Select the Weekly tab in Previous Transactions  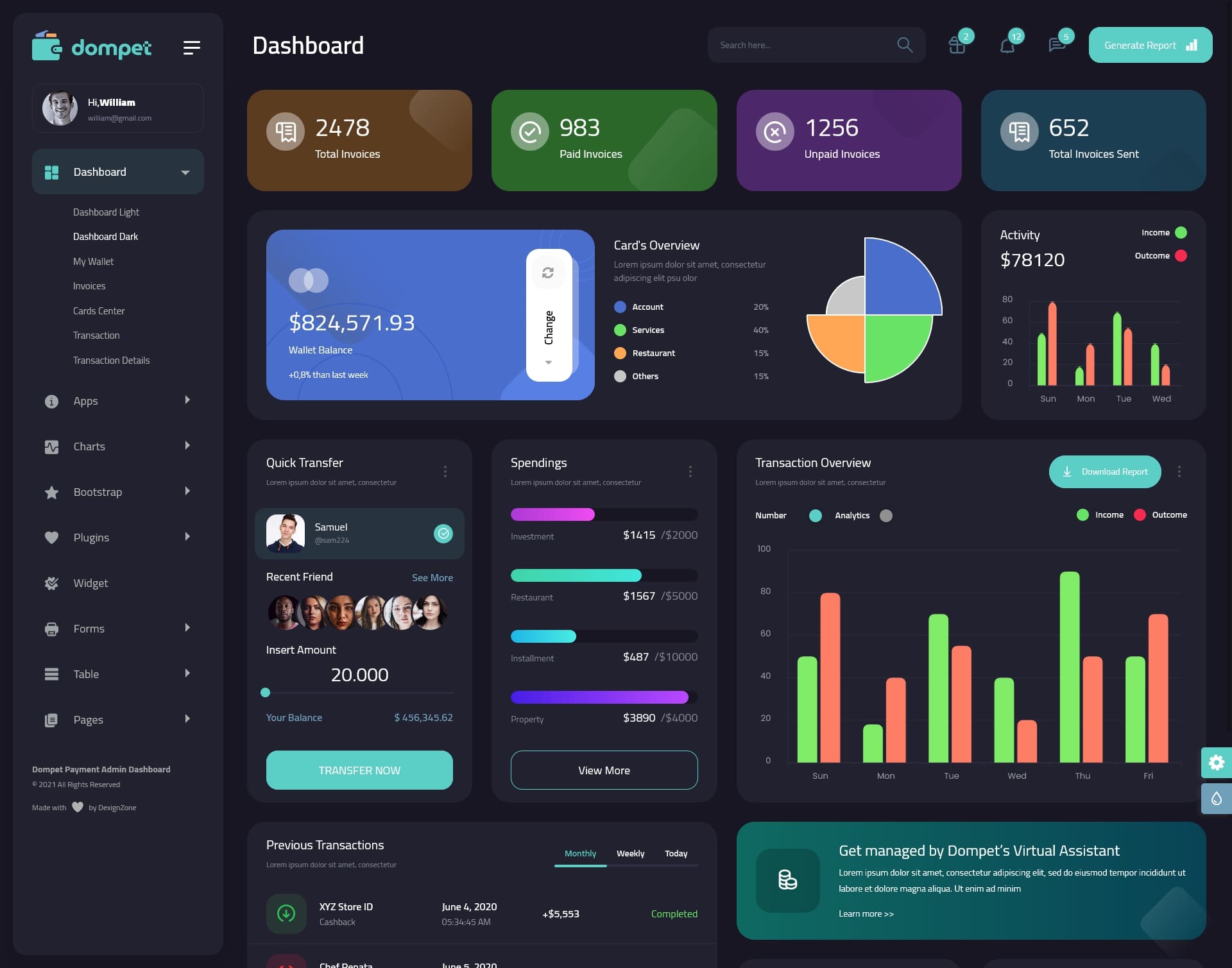tap(631, 853)
